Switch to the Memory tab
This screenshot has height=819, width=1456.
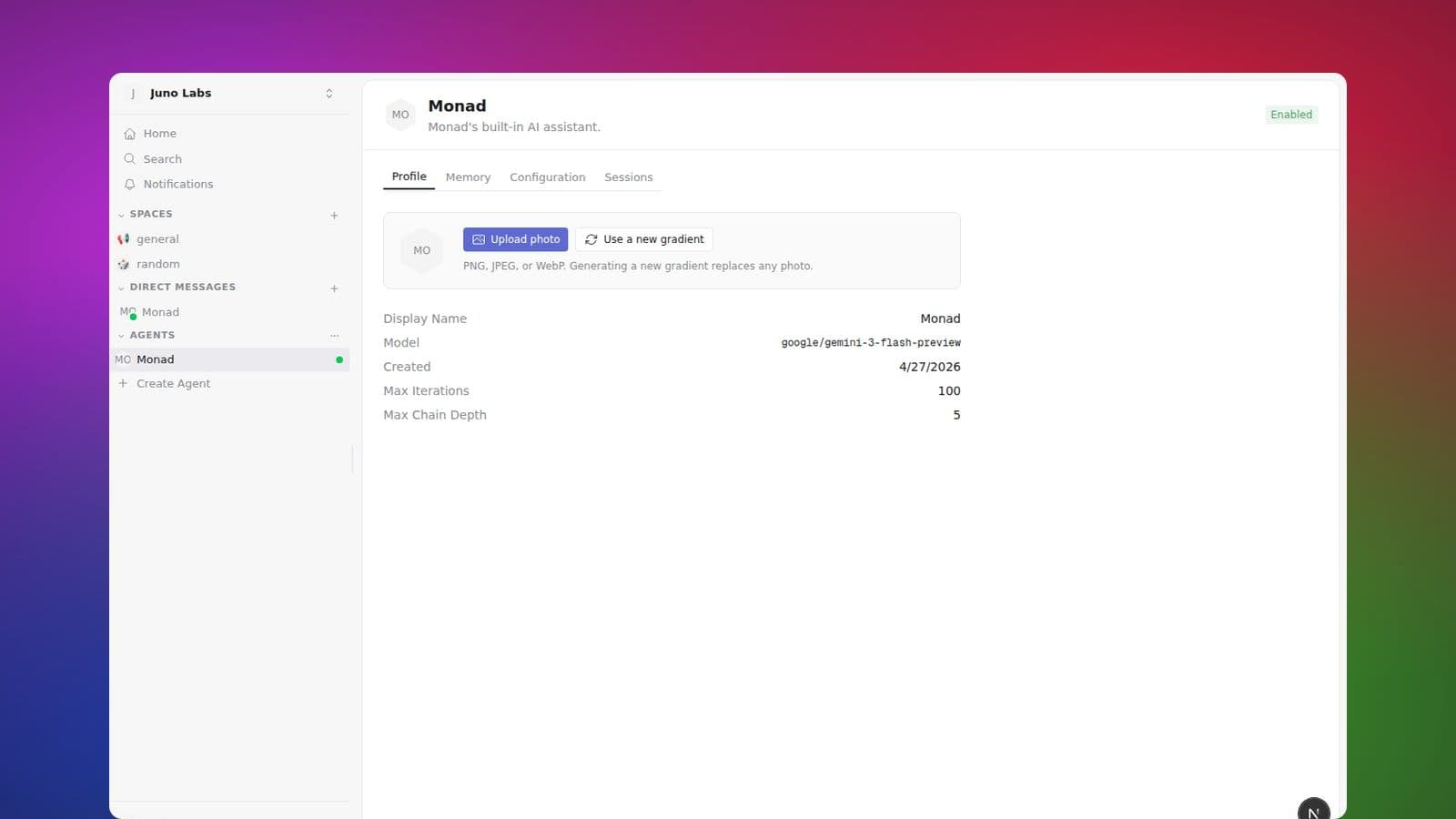point(468,177)
